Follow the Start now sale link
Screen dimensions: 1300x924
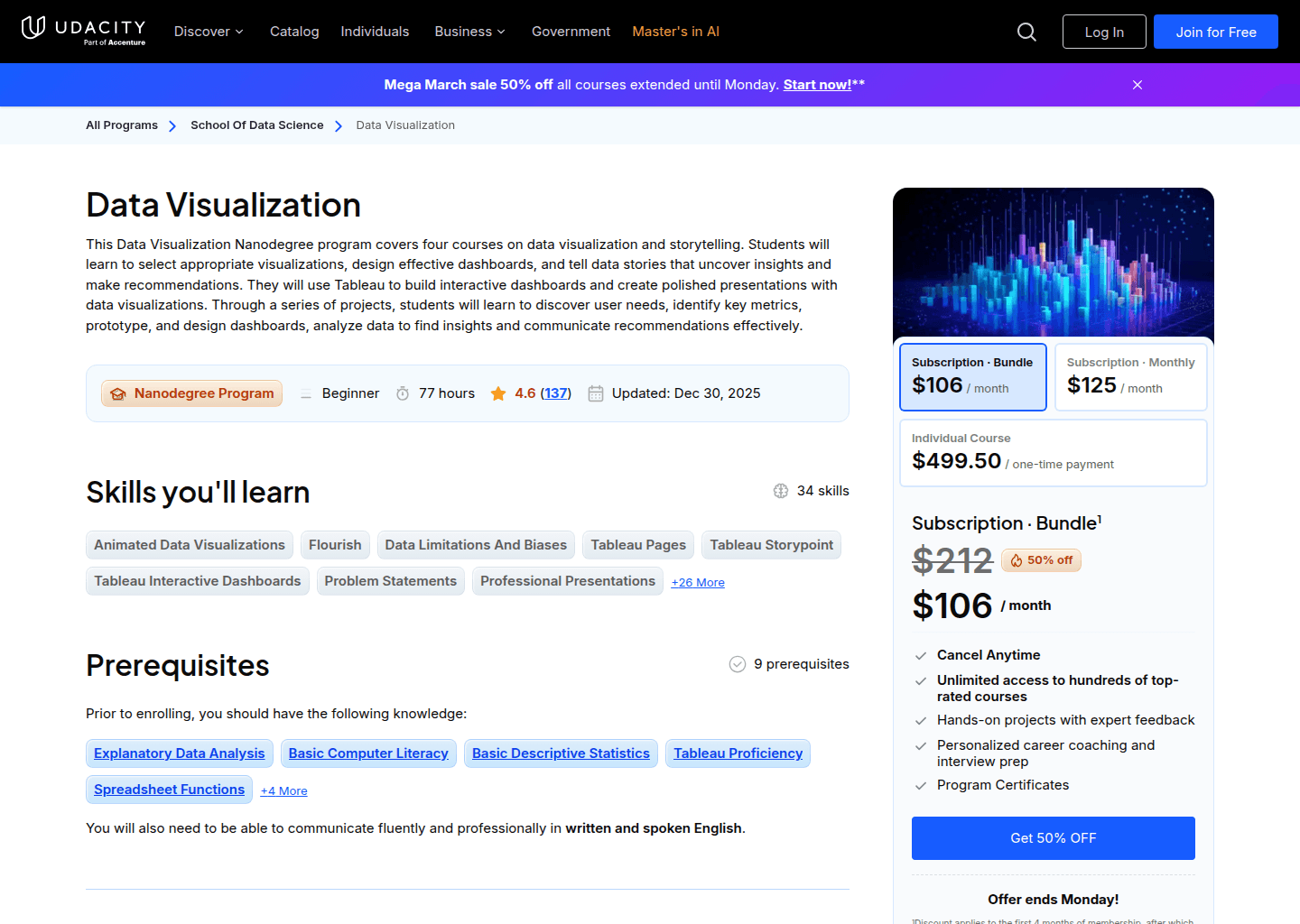(x=816, y=84)
